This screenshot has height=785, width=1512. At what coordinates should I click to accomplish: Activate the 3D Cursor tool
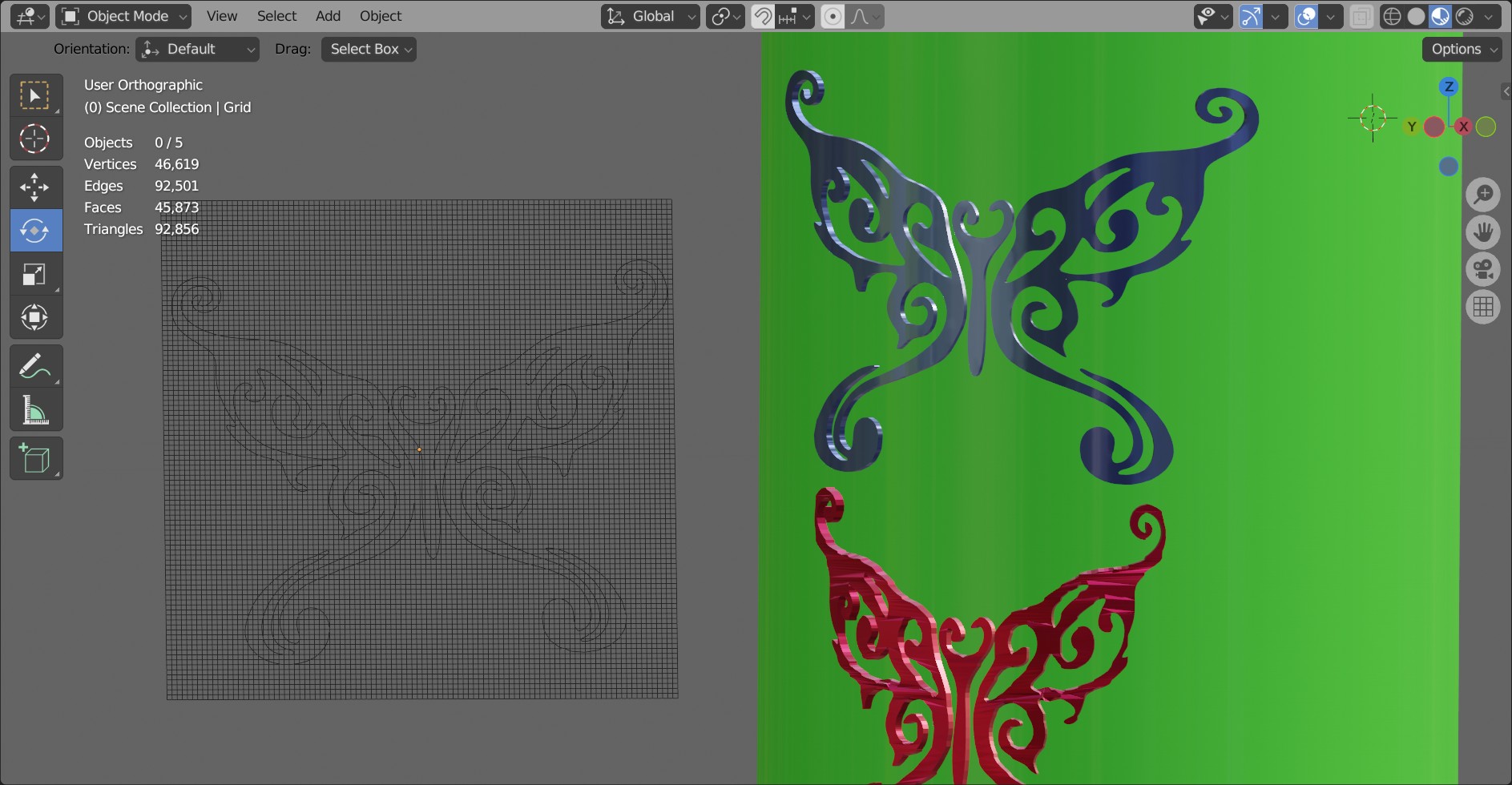[35, 139]
